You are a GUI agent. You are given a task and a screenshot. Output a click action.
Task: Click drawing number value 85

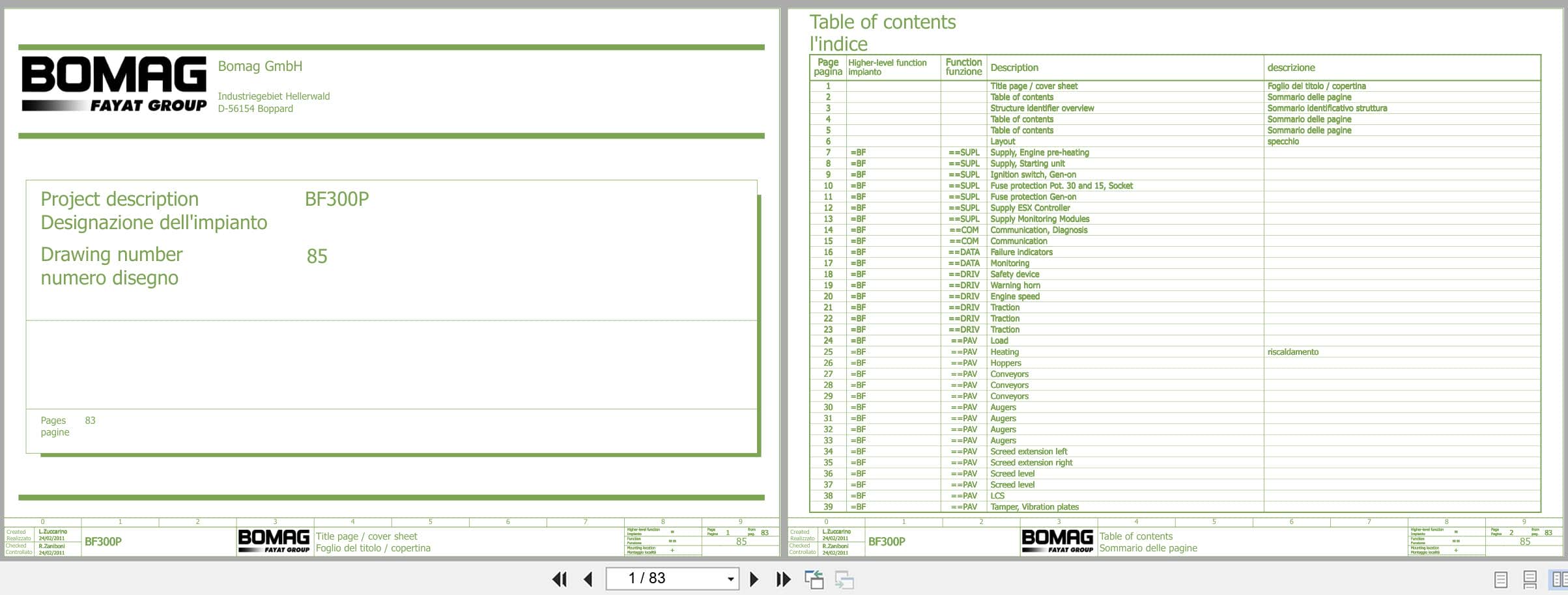(x=317, y=256)
